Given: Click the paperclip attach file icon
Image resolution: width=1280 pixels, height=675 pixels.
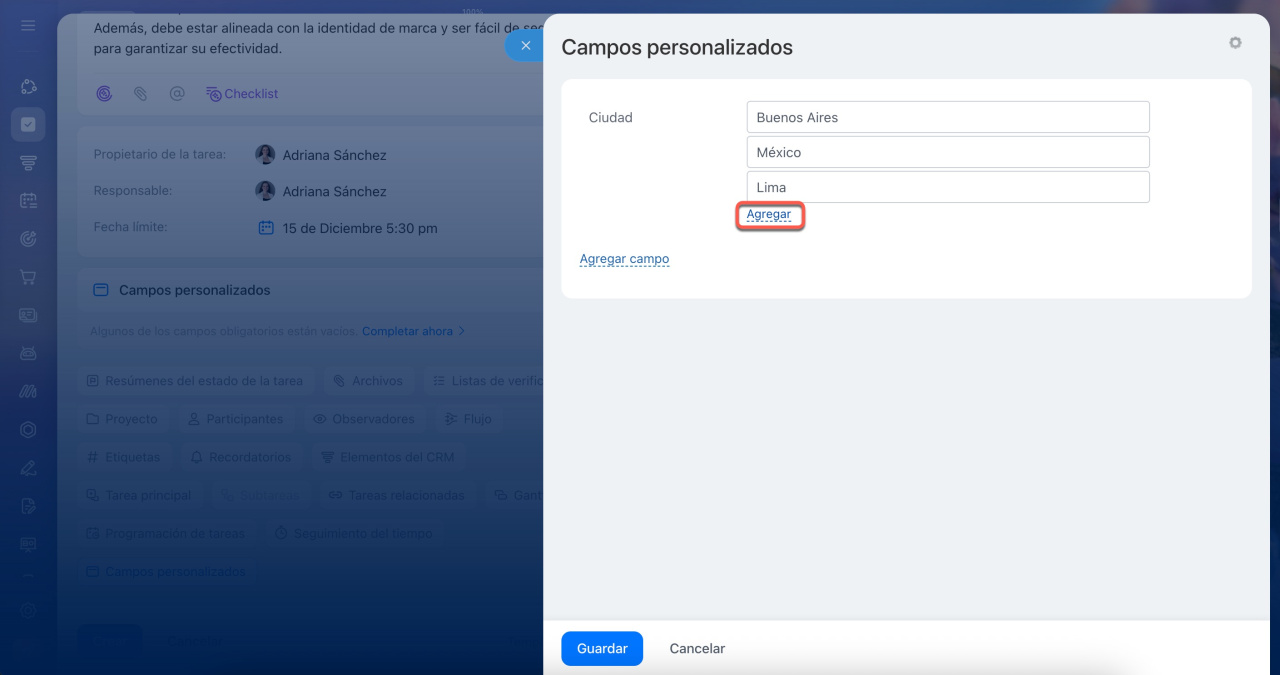Looking at the screenshot, I should 141,94.
